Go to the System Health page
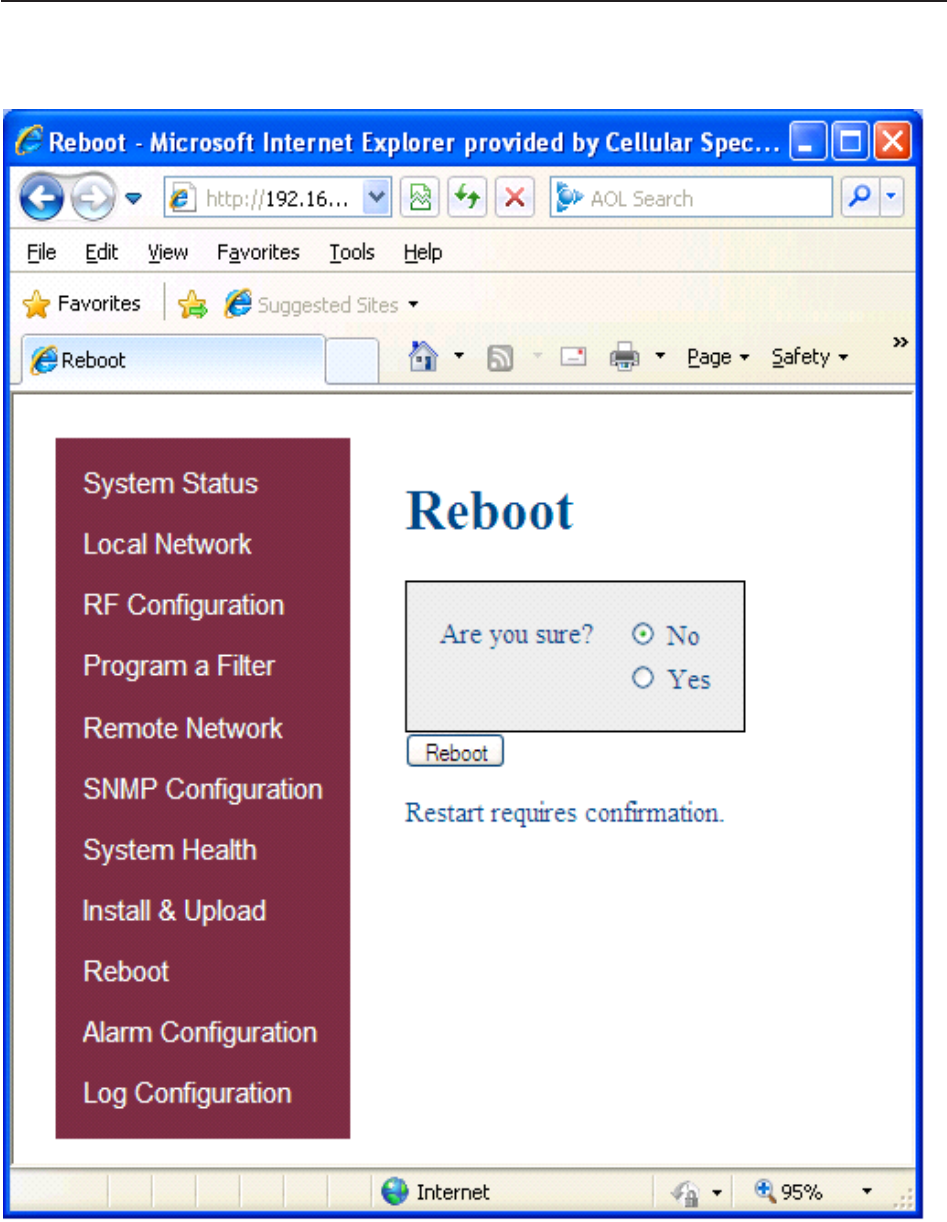Screen dimensions: 947x1222 tap(170, 850)
